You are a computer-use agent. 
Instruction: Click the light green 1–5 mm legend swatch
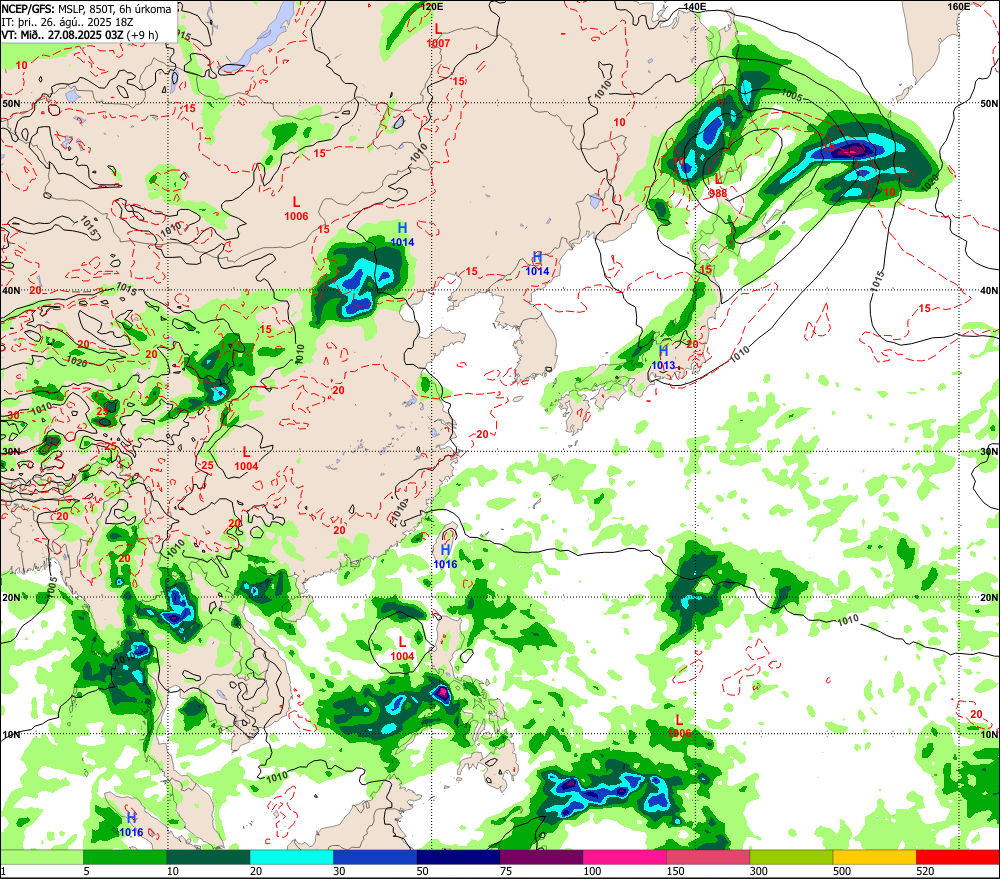[x=42, y=857]
